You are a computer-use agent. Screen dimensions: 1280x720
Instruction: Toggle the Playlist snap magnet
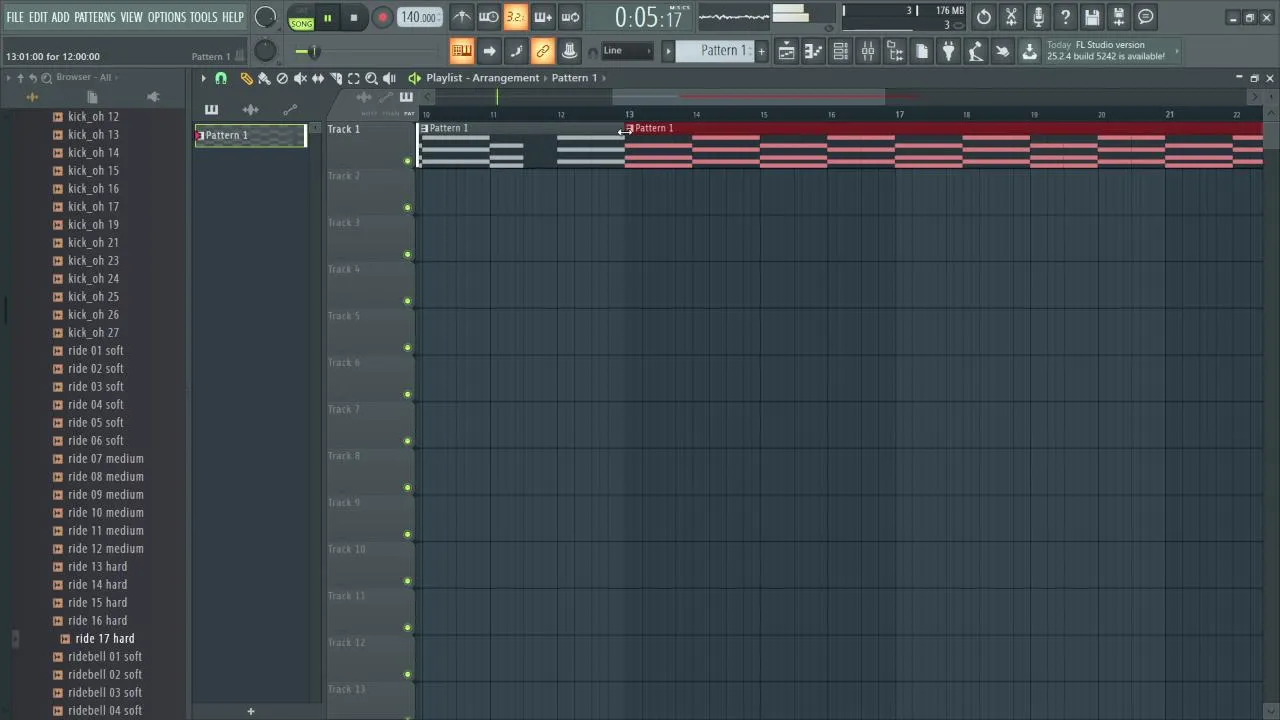coord(221,78)
